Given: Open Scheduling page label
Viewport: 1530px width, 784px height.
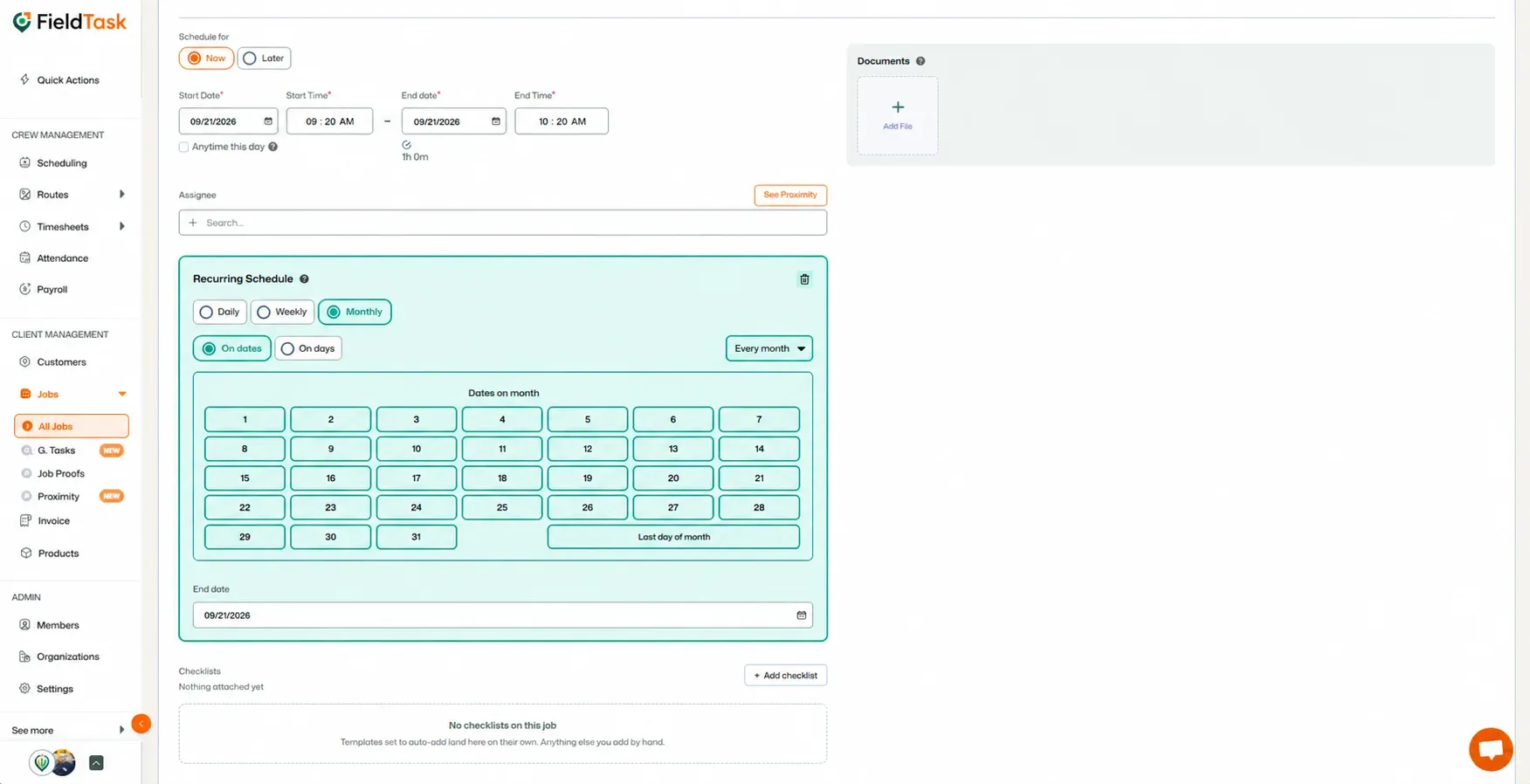Looking at the screenshot, I should click(62, 163).
